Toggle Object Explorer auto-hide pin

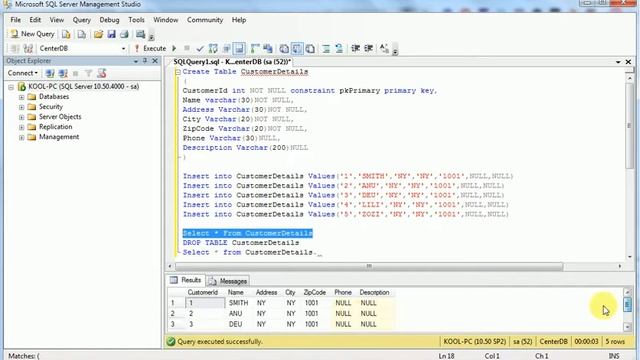145,61
